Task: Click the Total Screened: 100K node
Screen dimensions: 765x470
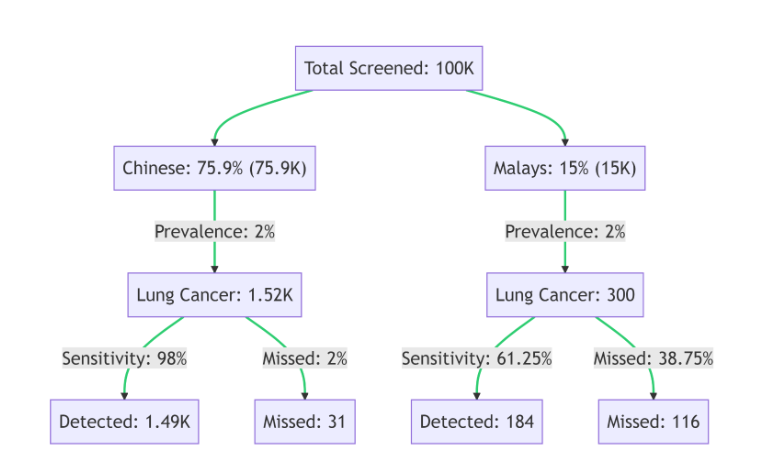Action: pos(389,68)
